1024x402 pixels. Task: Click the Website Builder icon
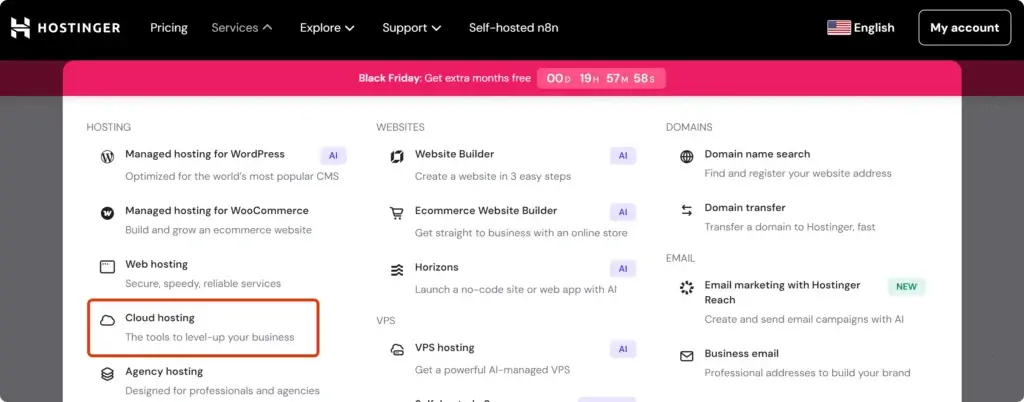pos(397,157)
